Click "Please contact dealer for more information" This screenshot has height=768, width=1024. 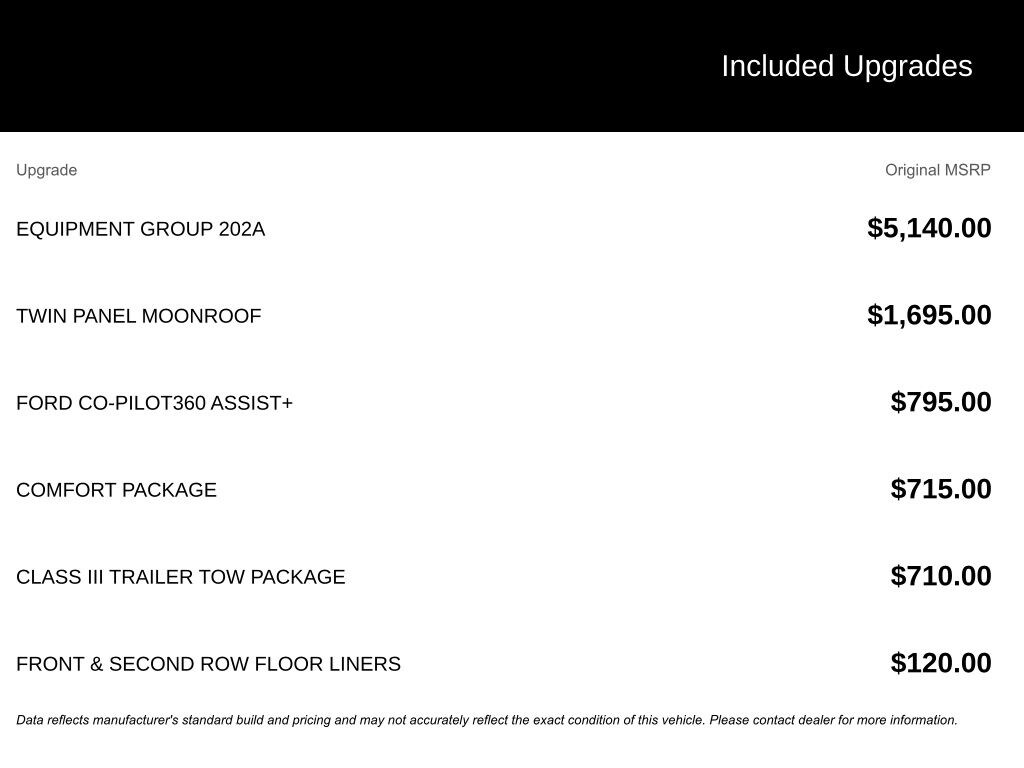(833, 720)
